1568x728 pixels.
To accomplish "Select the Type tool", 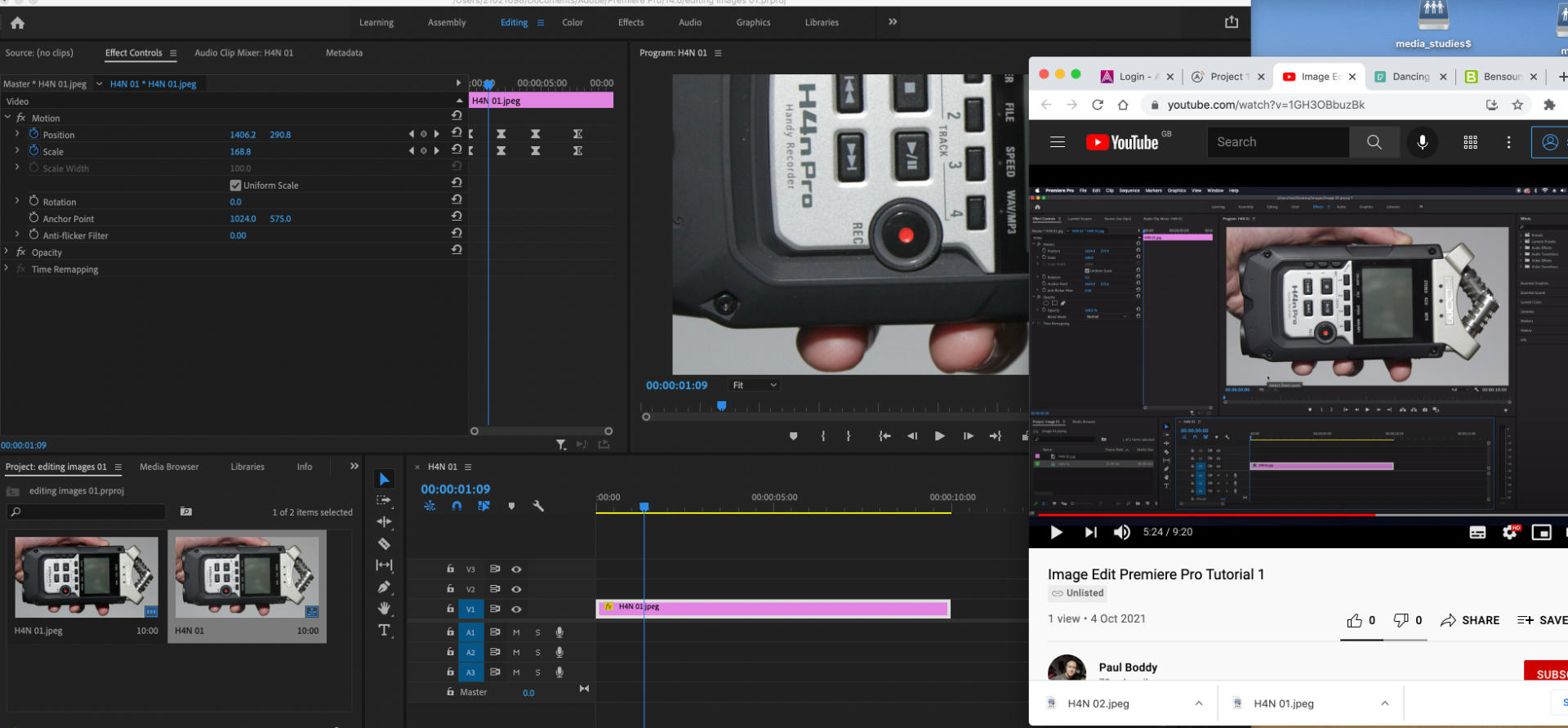I will point(385,630).
